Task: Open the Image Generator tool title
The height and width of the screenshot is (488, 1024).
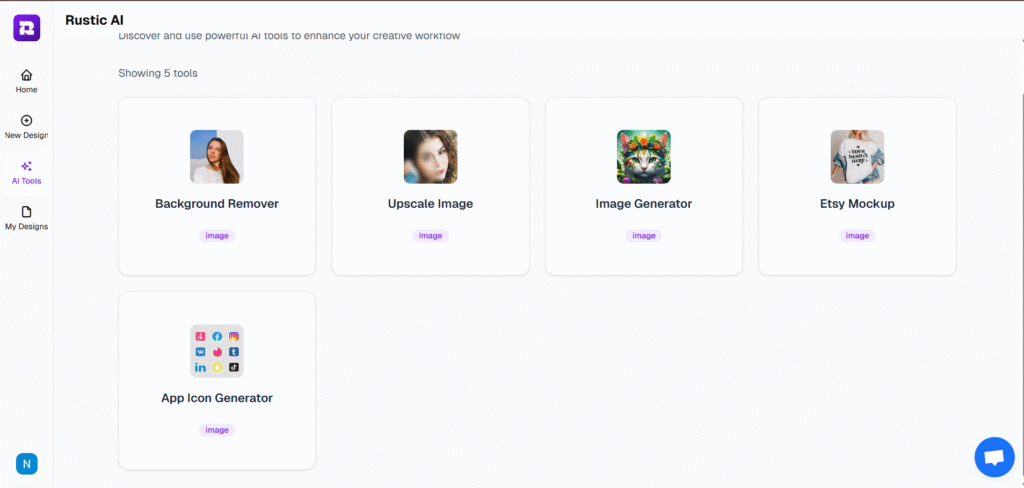Action: tap(644, 204)
